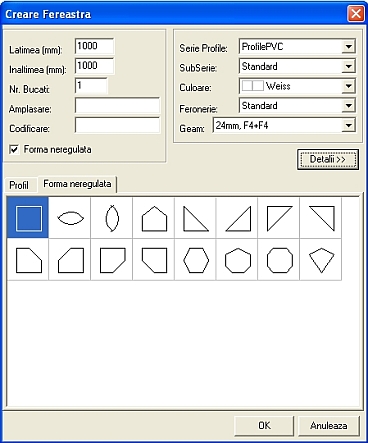Click the Amplasare text field

pyautogui.click(x=117, y=106)
